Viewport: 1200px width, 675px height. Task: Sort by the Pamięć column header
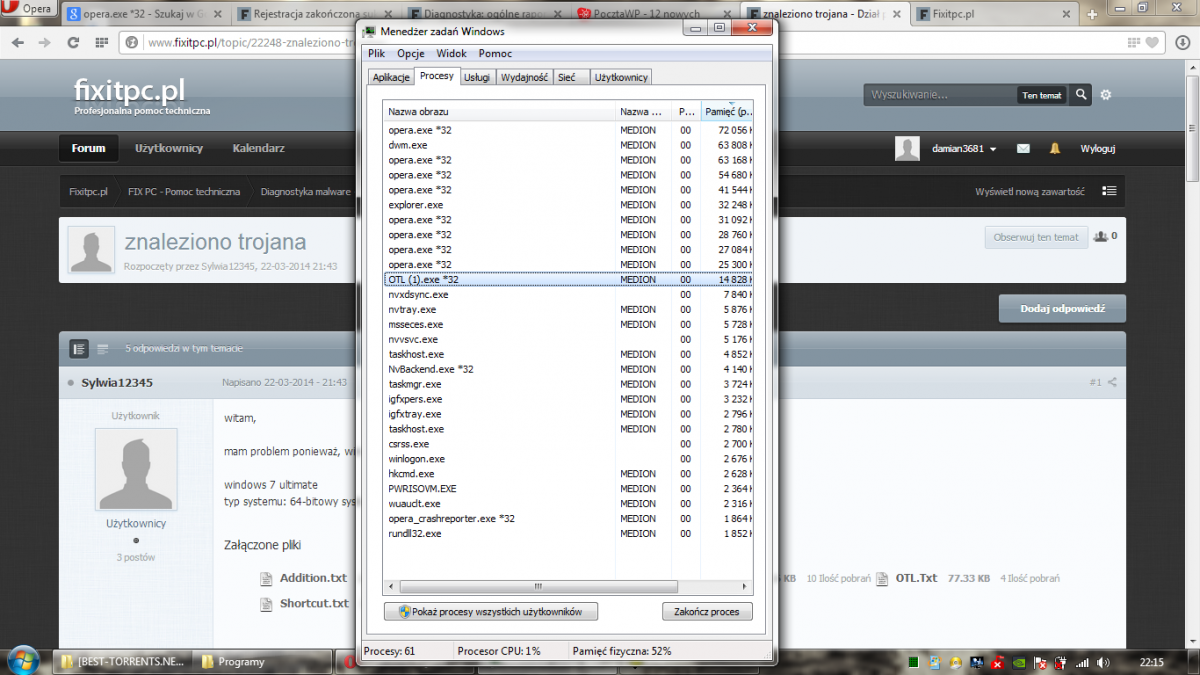[x=727, y=111]
